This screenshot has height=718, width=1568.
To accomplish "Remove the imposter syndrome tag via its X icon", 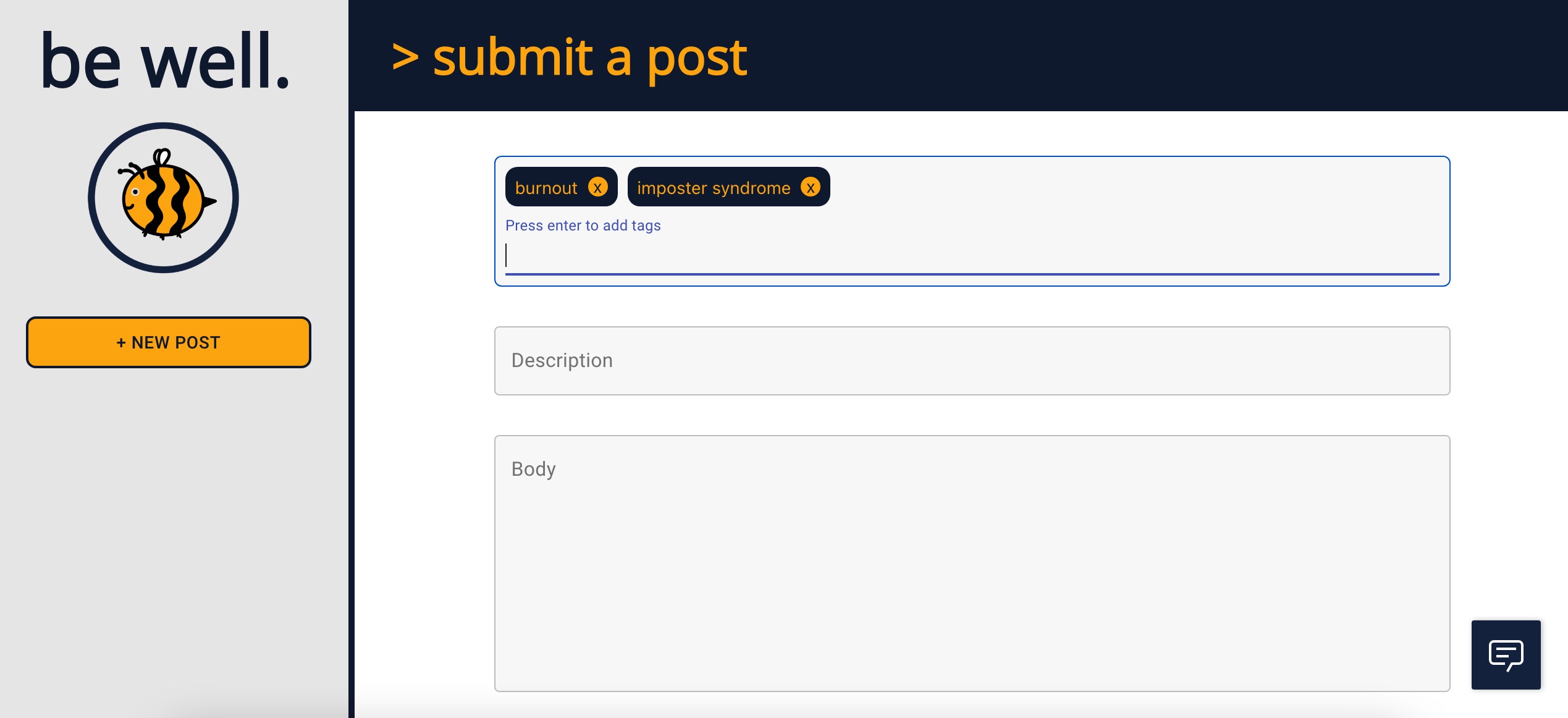I will tap(811, 187).
